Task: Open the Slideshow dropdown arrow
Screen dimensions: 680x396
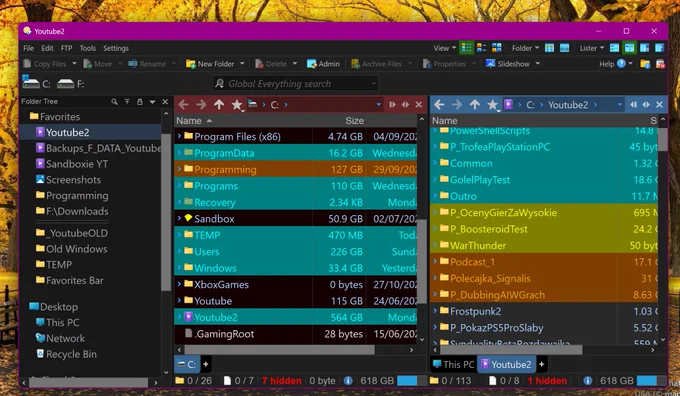Action: 537,64
